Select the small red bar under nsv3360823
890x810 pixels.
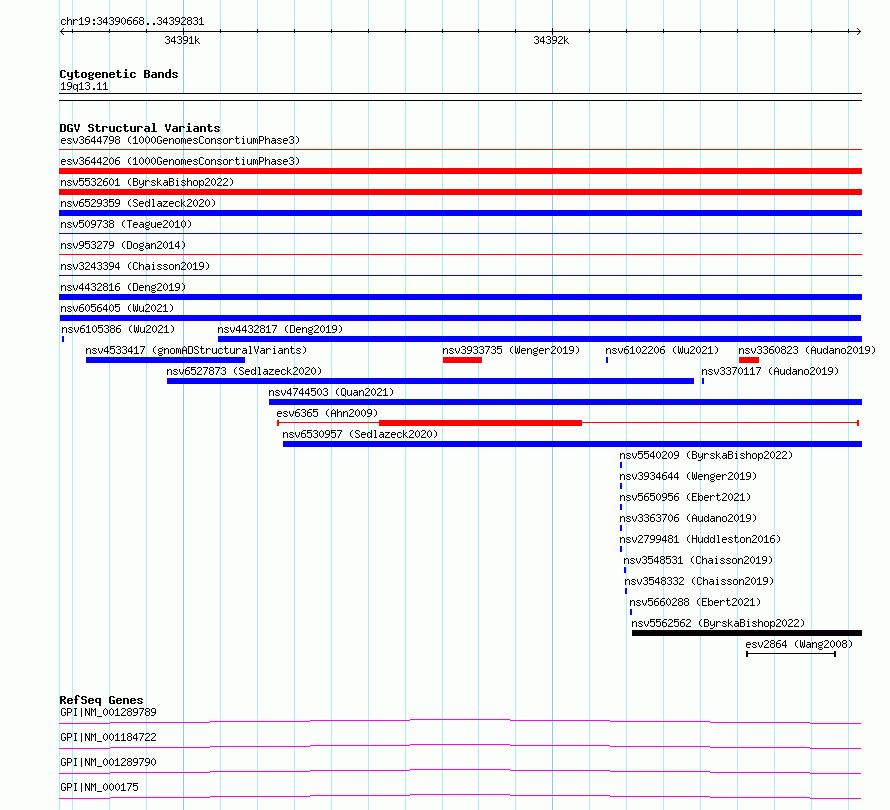[749, 360]
